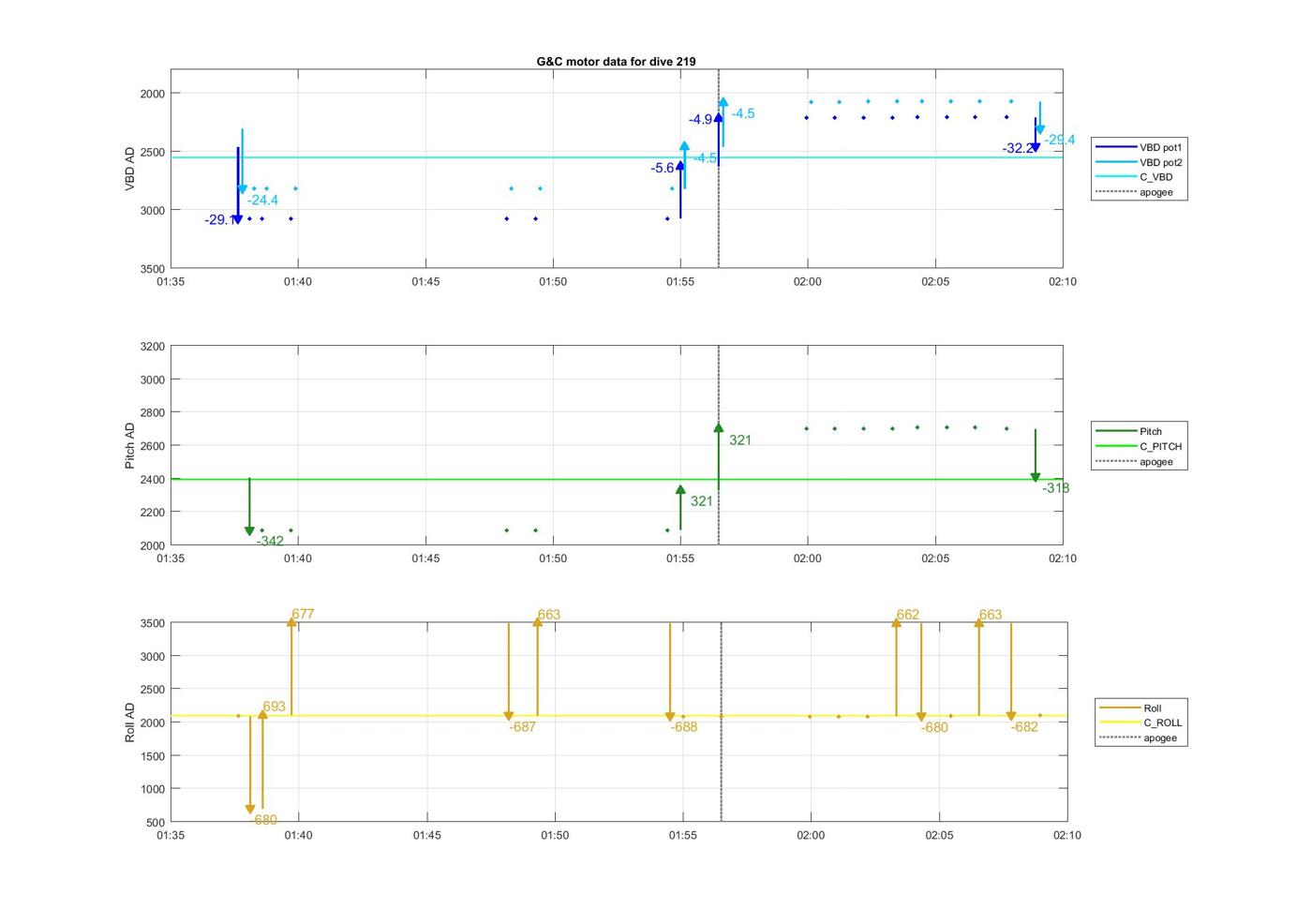Click the '-4.9' annotation in VBD plot
This screenshot has width=1312, height=924.
701,120
